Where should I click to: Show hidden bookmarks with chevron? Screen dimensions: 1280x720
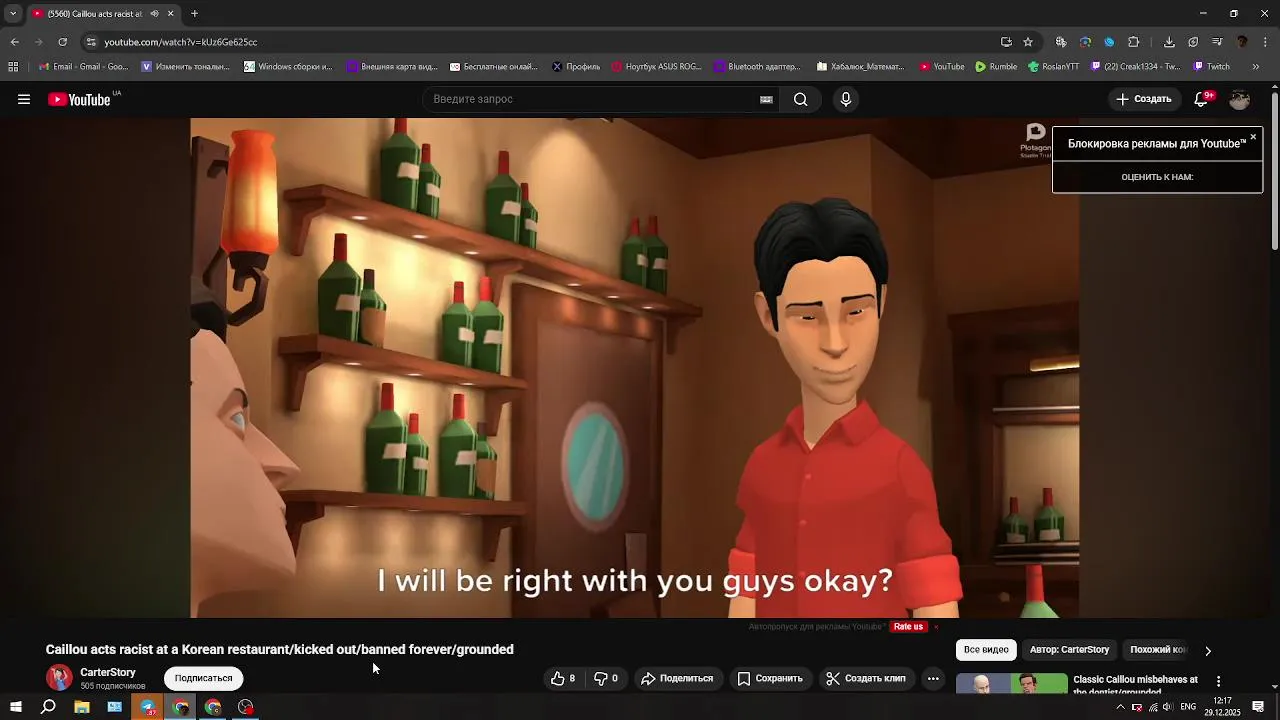(x=1256, y=67)
